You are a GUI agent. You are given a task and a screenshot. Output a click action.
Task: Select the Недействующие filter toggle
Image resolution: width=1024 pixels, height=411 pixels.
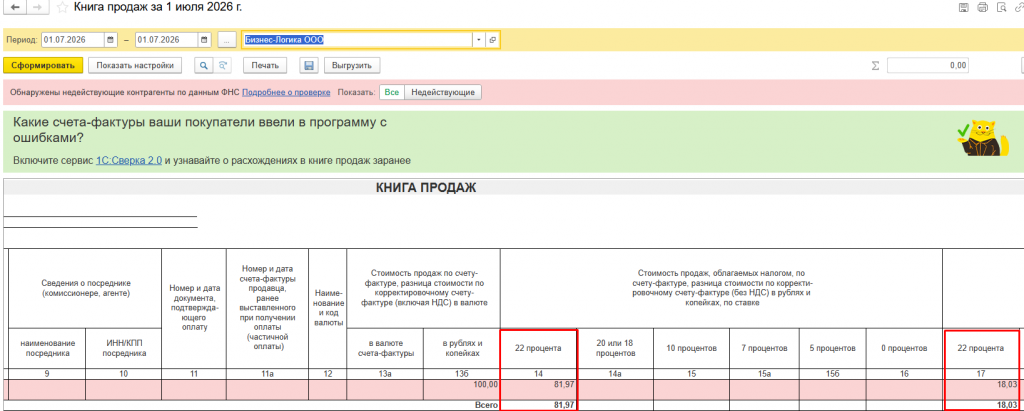pos(443,93)
